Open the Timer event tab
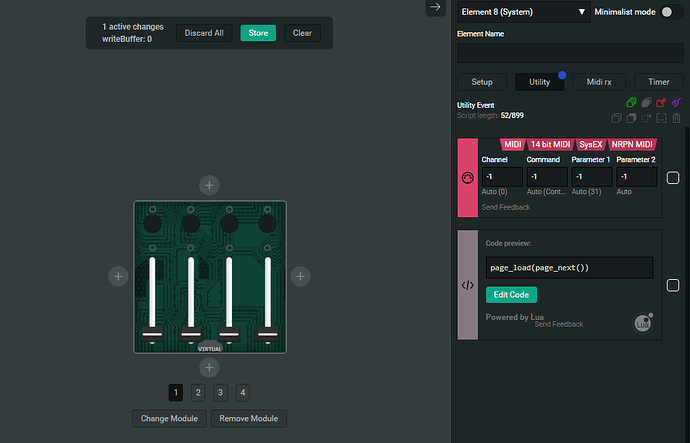This screenshot has height=443, width=690. pos(658,82)
